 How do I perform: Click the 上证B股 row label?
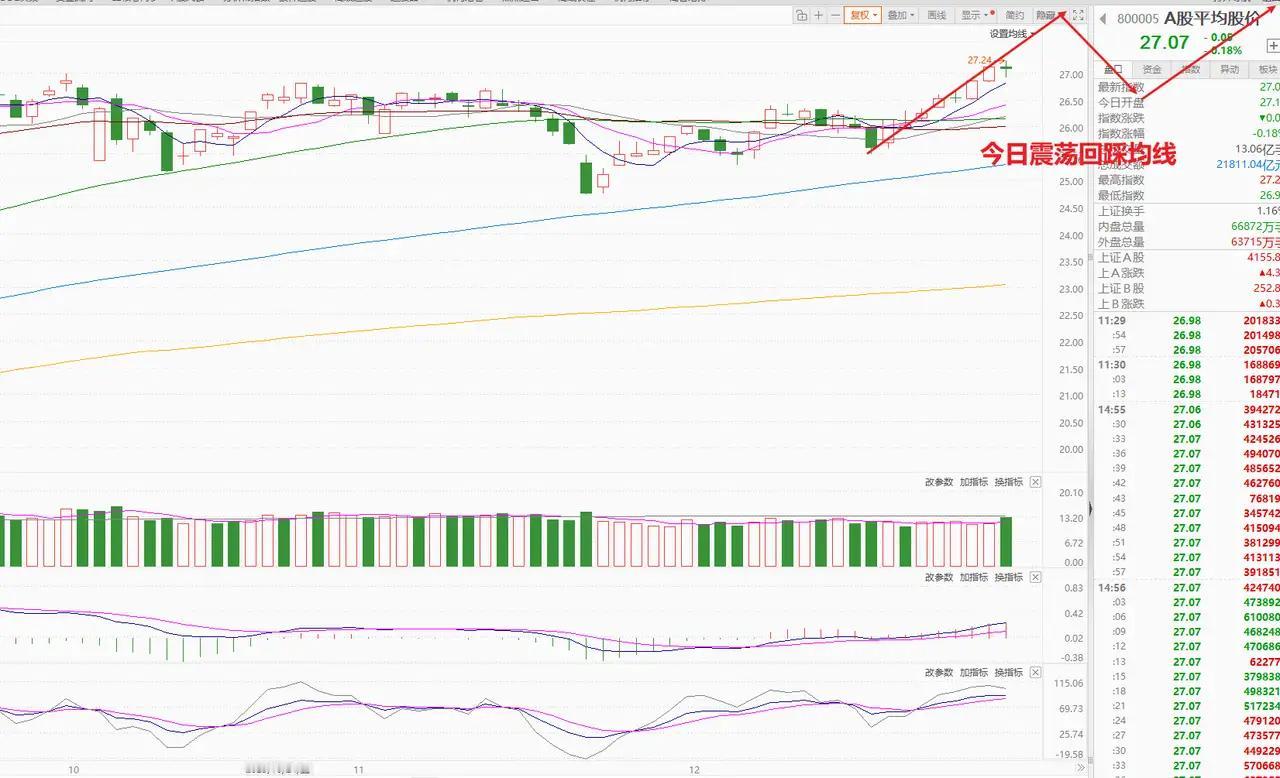click(x=1121, y=289)
